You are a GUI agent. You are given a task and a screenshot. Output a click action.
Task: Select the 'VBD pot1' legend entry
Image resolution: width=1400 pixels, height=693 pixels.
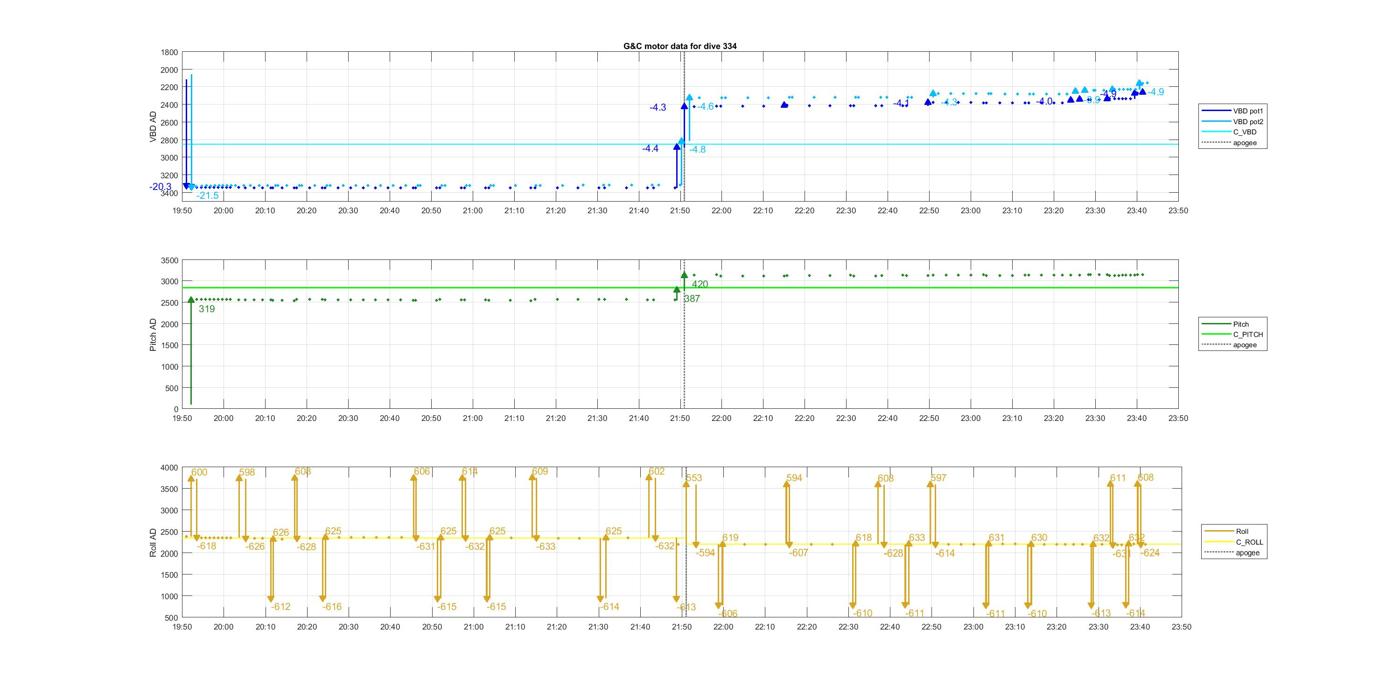coord(1246,110)
